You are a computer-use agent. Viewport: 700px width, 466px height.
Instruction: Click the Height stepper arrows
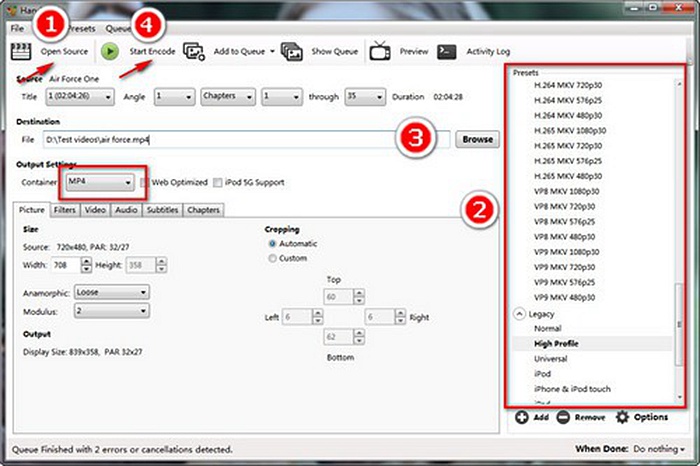[162, 265]
